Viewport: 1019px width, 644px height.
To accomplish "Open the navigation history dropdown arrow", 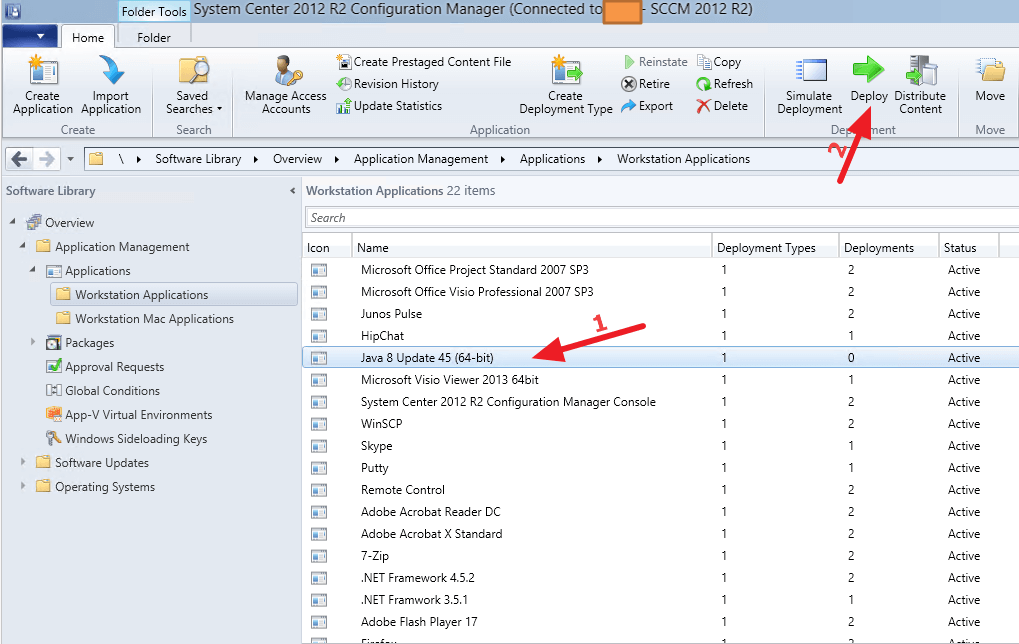I will 70,159.
